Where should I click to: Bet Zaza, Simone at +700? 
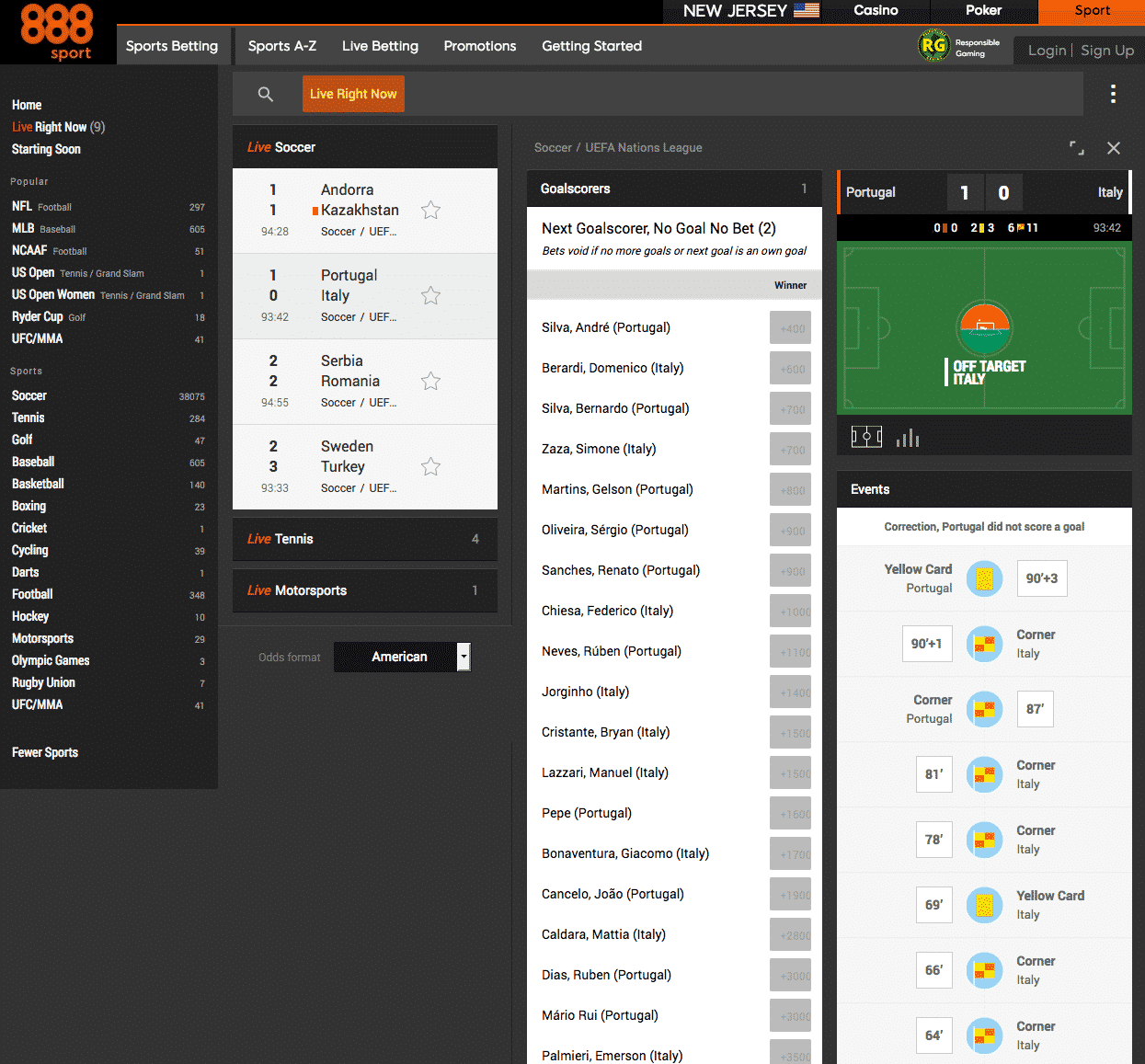(790, 450)
